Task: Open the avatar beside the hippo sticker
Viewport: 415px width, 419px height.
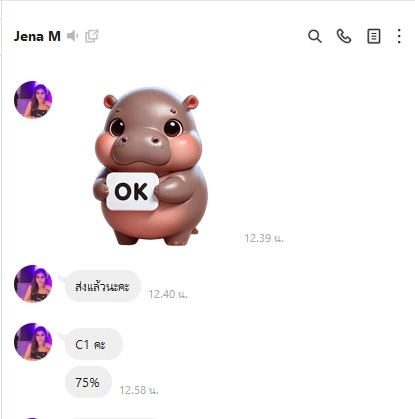Action: pyautogui.click(x=33, y=99)
